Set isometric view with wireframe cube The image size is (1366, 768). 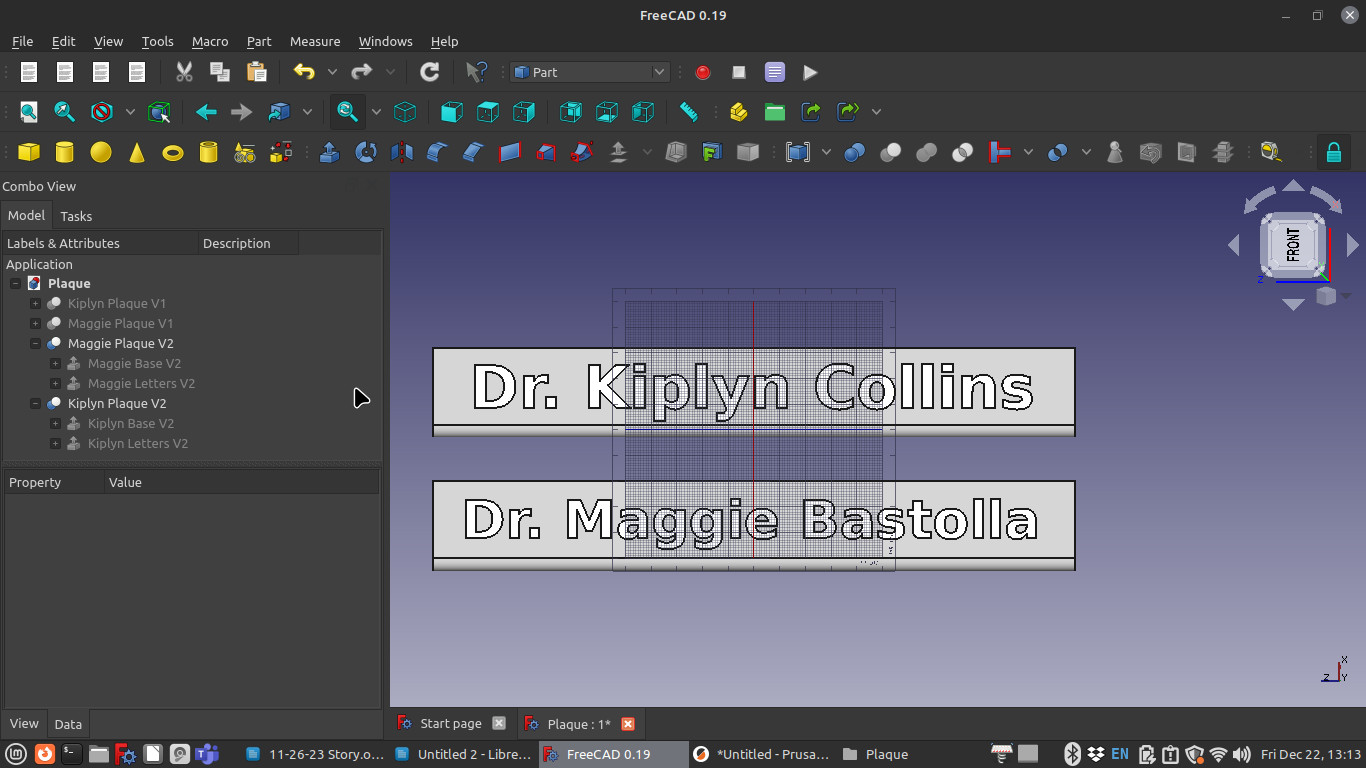tap(405, 112)
